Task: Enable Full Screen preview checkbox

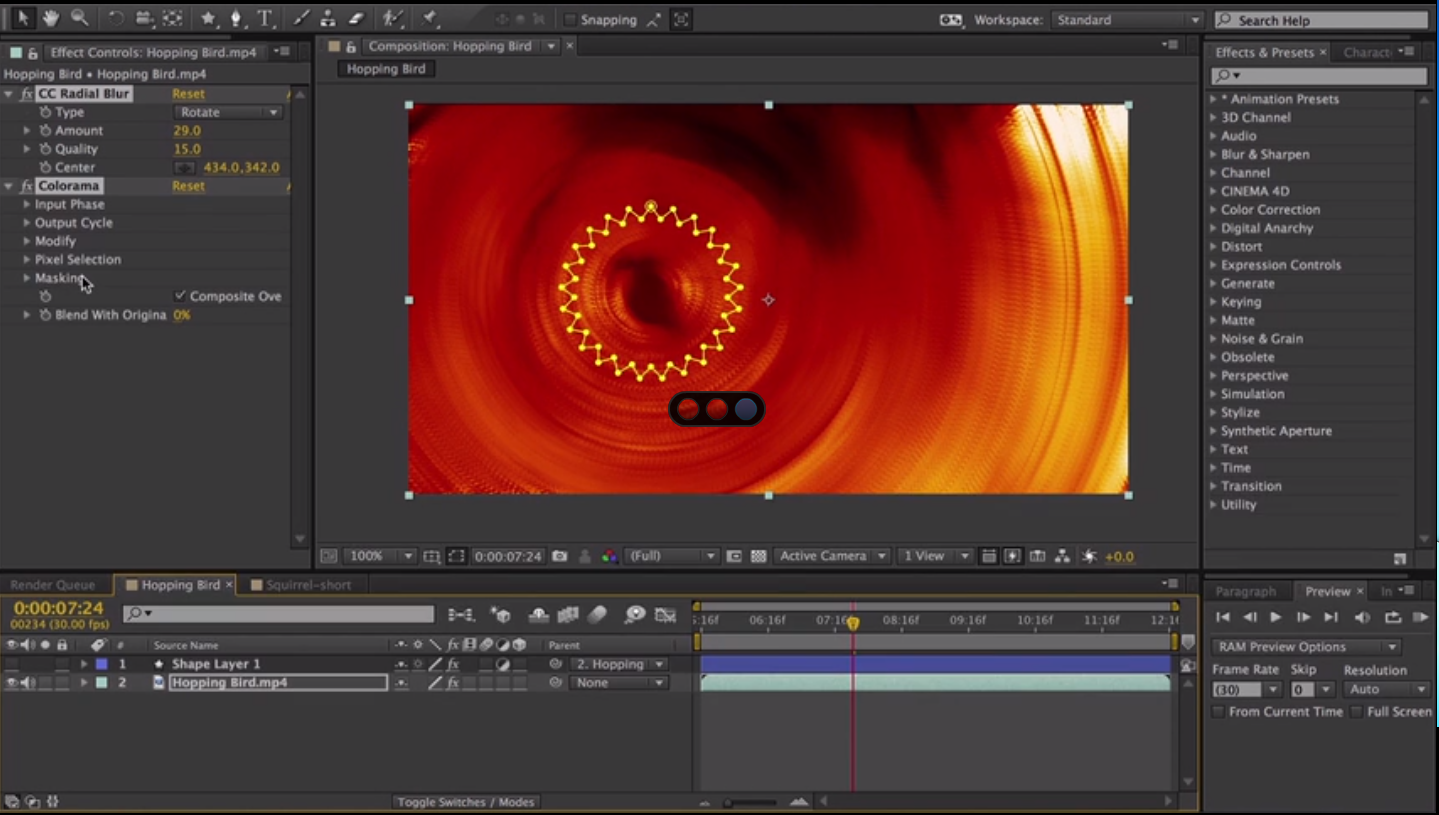Action: coord(1357,712)
